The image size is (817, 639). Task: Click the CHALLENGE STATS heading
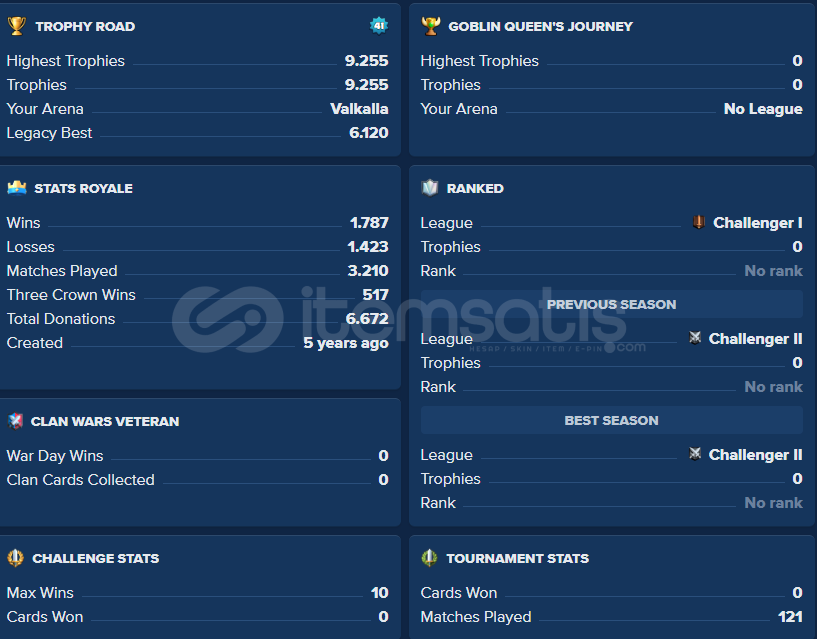point(95,559)
